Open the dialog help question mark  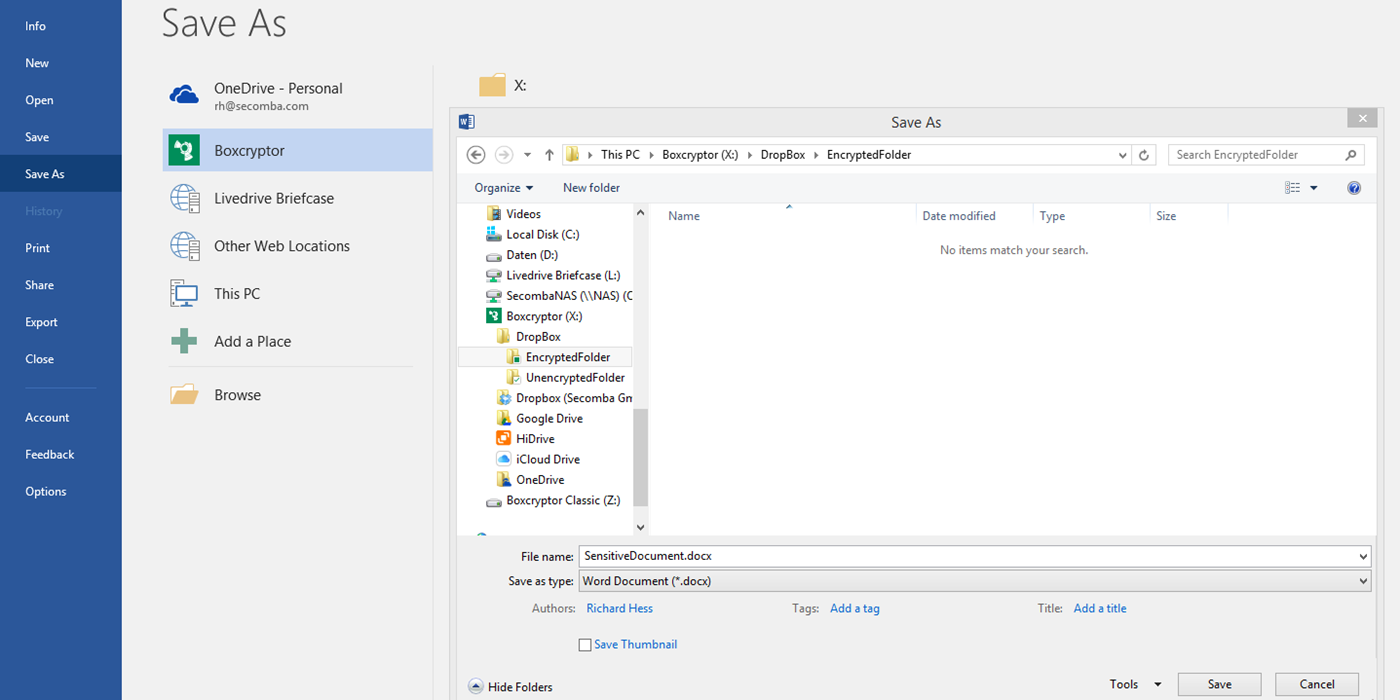pos(1354,188)
